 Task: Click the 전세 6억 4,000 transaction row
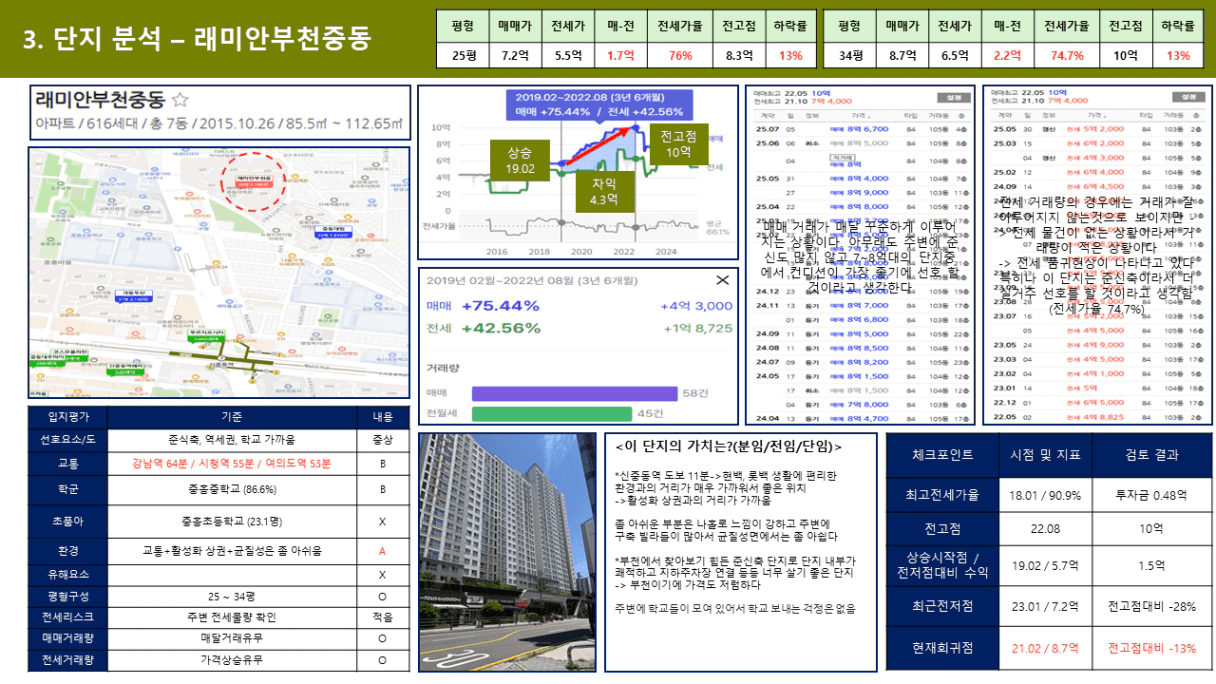[1098, 172]
